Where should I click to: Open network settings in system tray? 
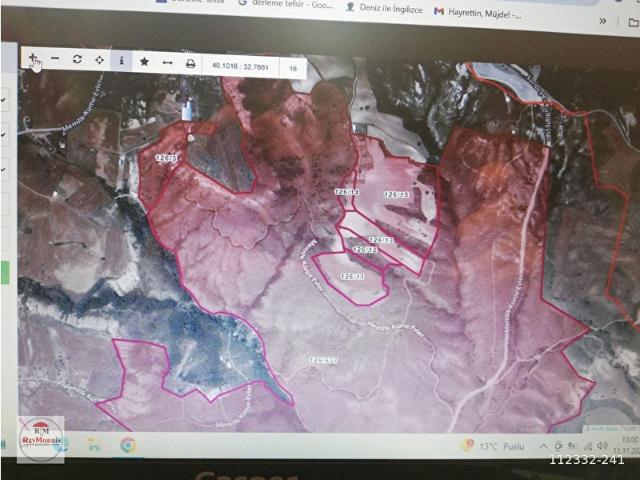click(588, 446)
